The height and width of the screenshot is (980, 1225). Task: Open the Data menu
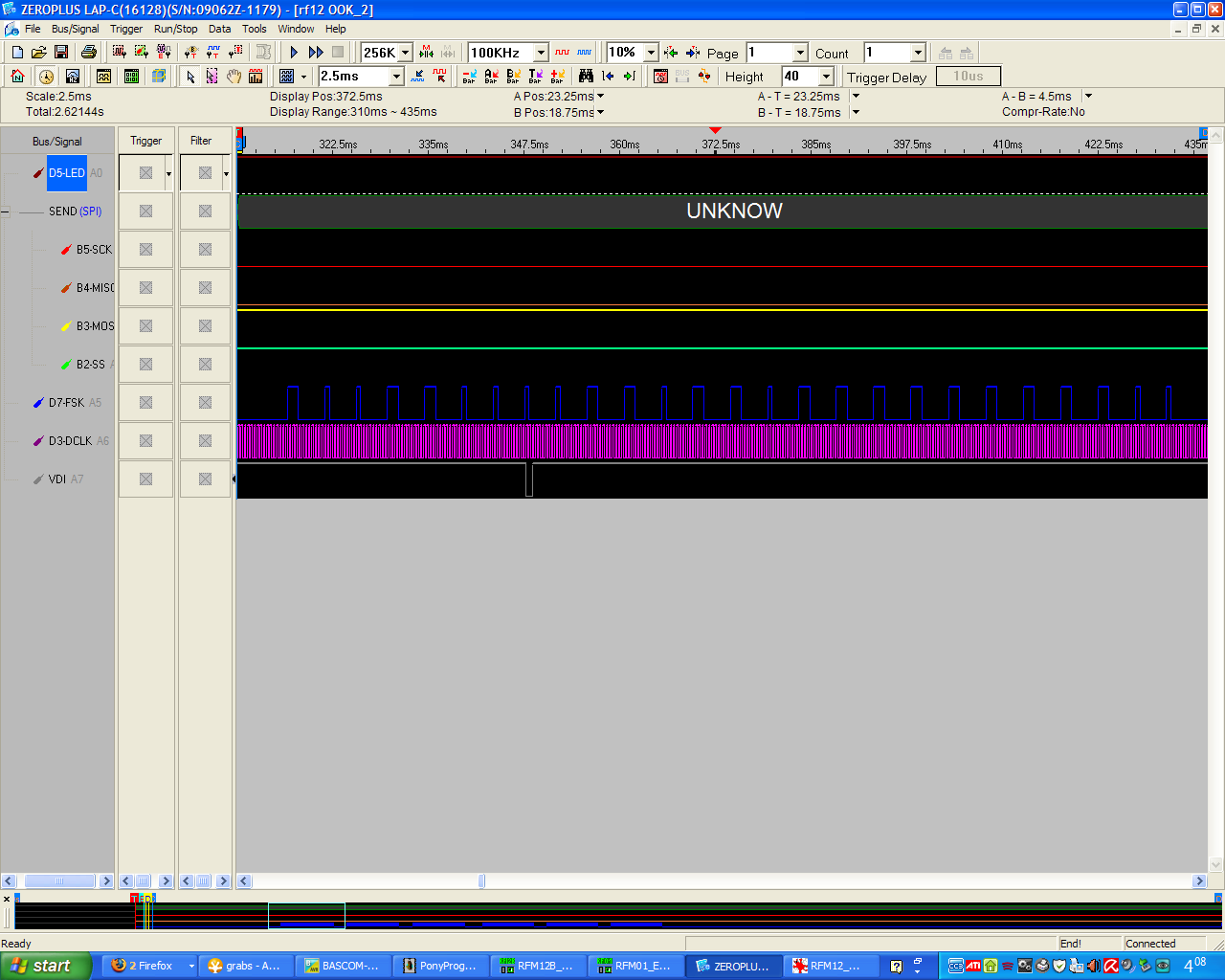(x=220, y=29)
